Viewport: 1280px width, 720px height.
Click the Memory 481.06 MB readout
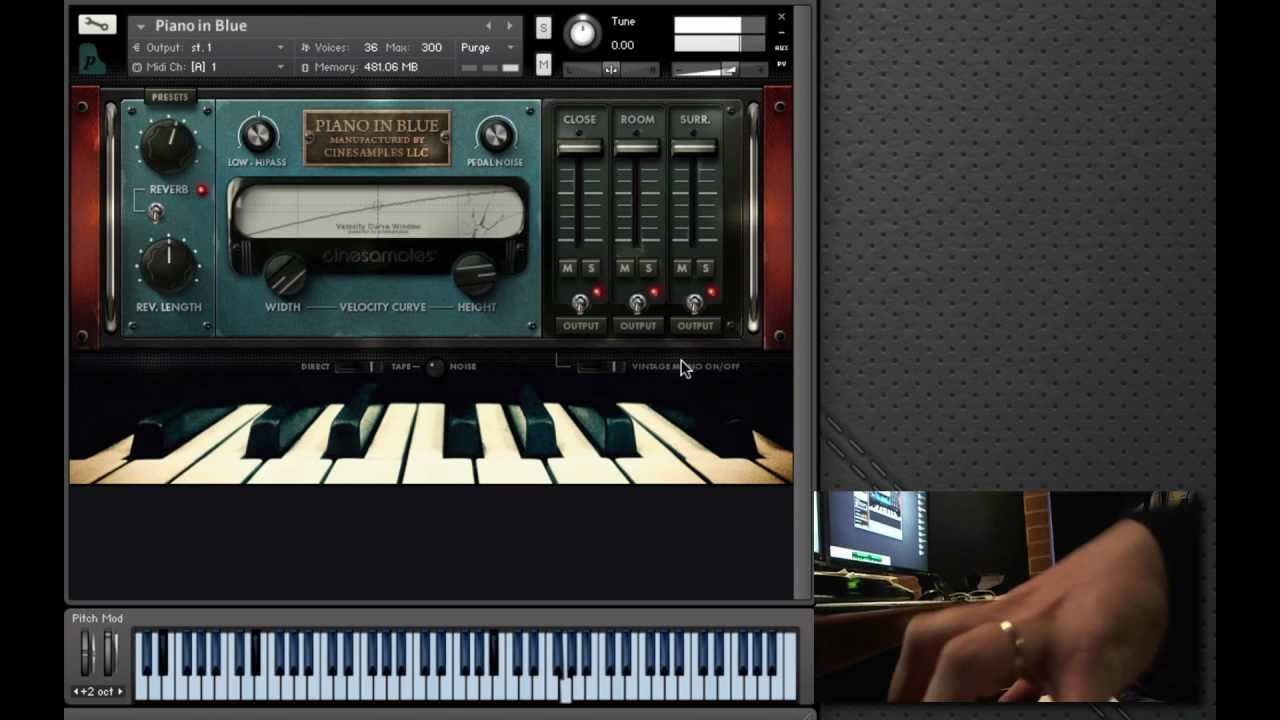pos(391,67)
